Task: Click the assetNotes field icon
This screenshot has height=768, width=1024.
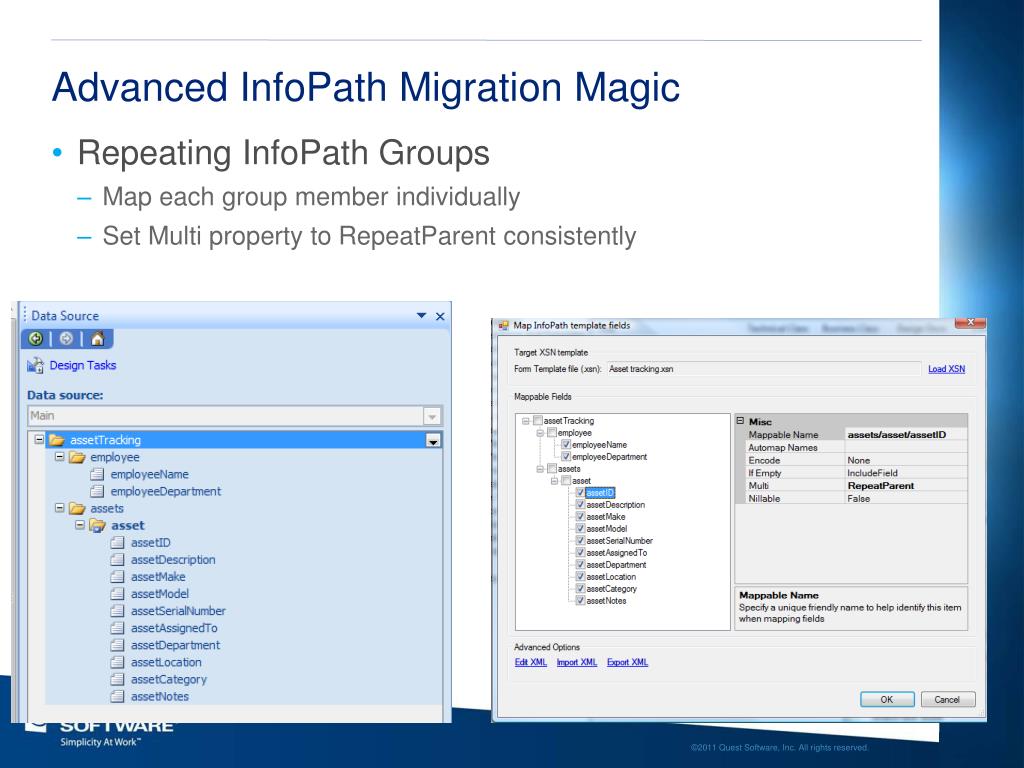Action: (x=118, y=696)
